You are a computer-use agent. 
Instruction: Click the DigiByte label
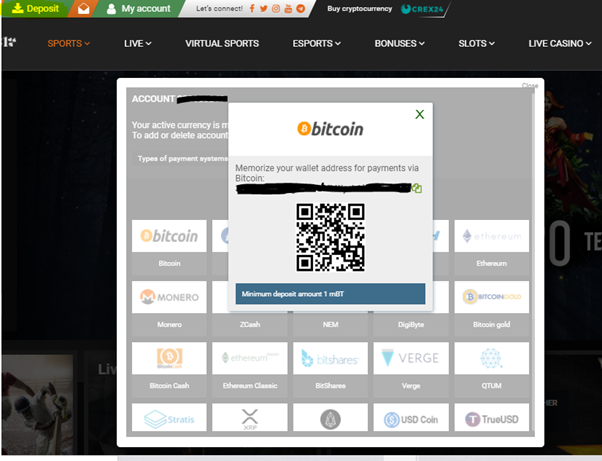click(x=411, y=325)
